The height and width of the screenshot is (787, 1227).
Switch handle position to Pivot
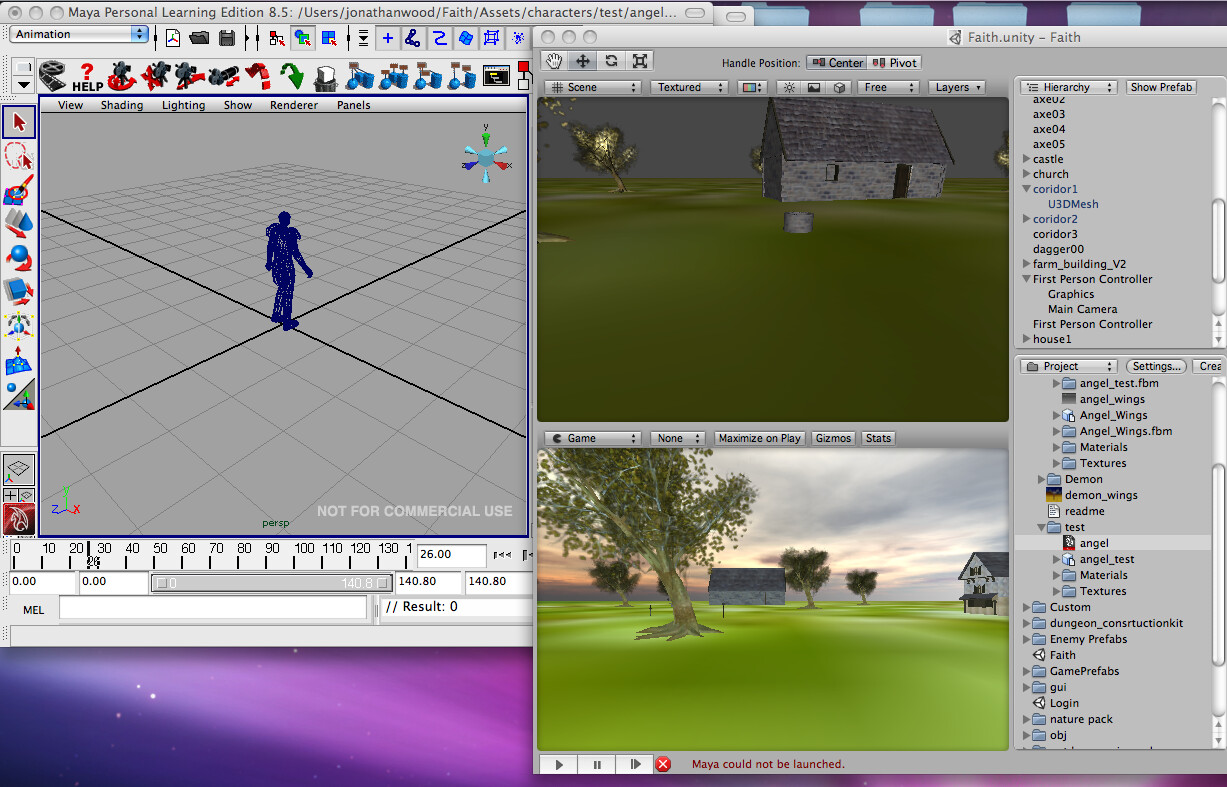(894, 62)
